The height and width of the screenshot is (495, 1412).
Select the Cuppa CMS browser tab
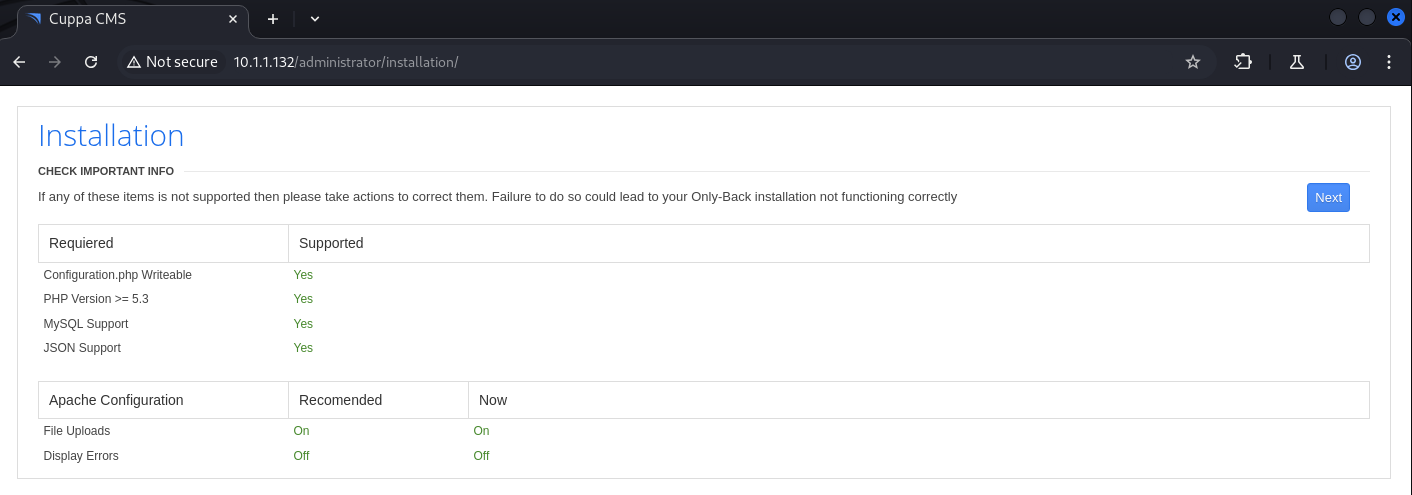pyautogui.click(x=133, y=19)
